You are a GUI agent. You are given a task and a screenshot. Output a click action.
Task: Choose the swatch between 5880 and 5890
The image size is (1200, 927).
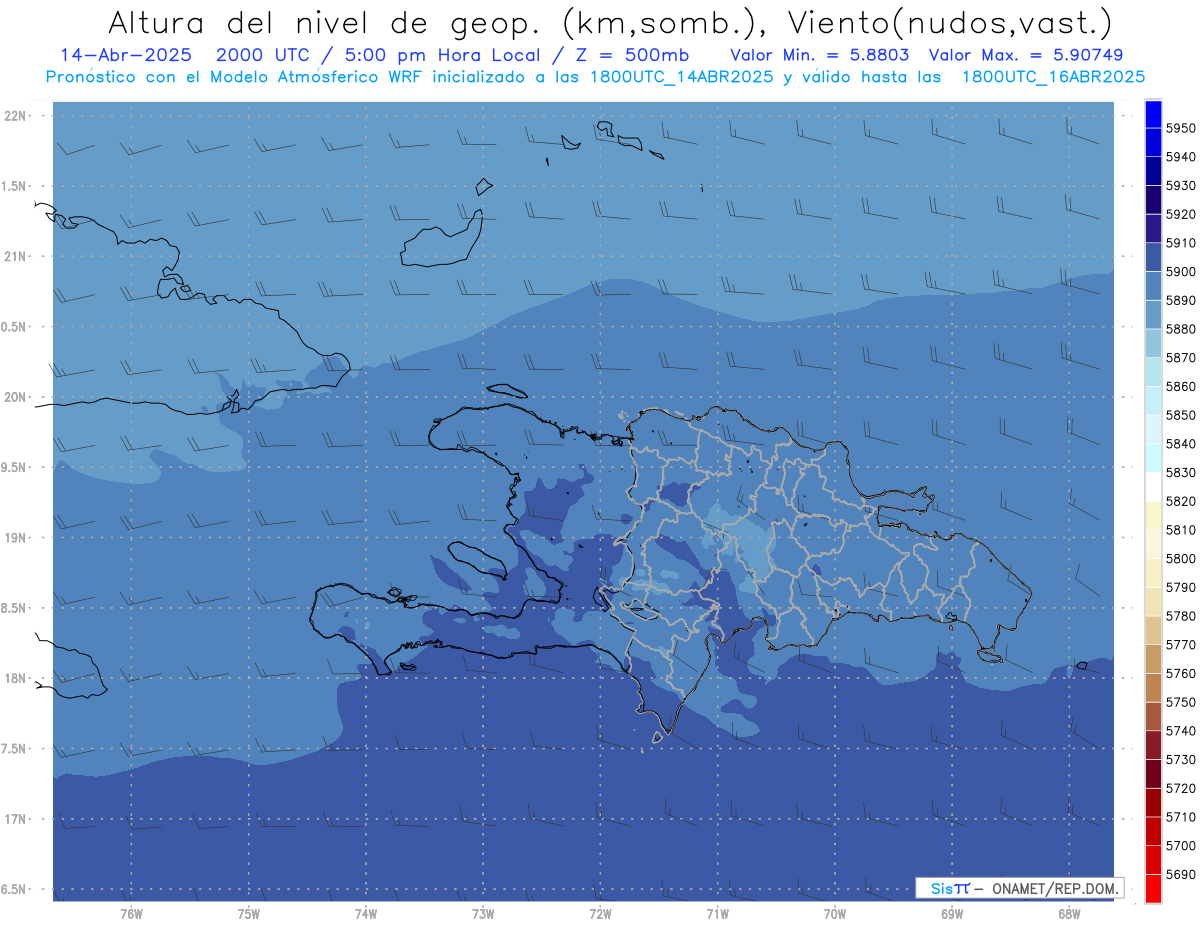1153,315
